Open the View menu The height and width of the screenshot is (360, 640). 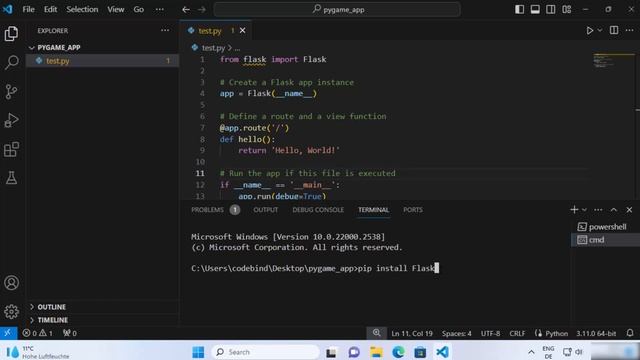[116, 9]
